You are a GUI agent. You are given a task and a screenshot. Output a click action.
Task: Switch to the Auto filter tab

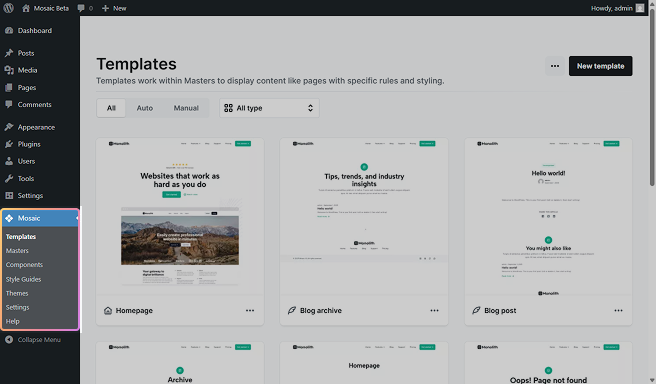tap(145, 108)
